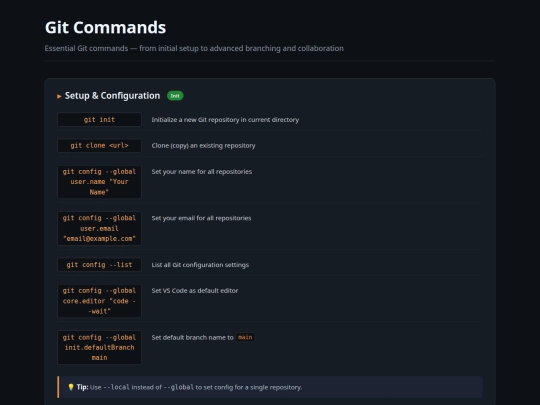Click "Set your name for all repositories"
540x405 pixels.
[202, 172]
